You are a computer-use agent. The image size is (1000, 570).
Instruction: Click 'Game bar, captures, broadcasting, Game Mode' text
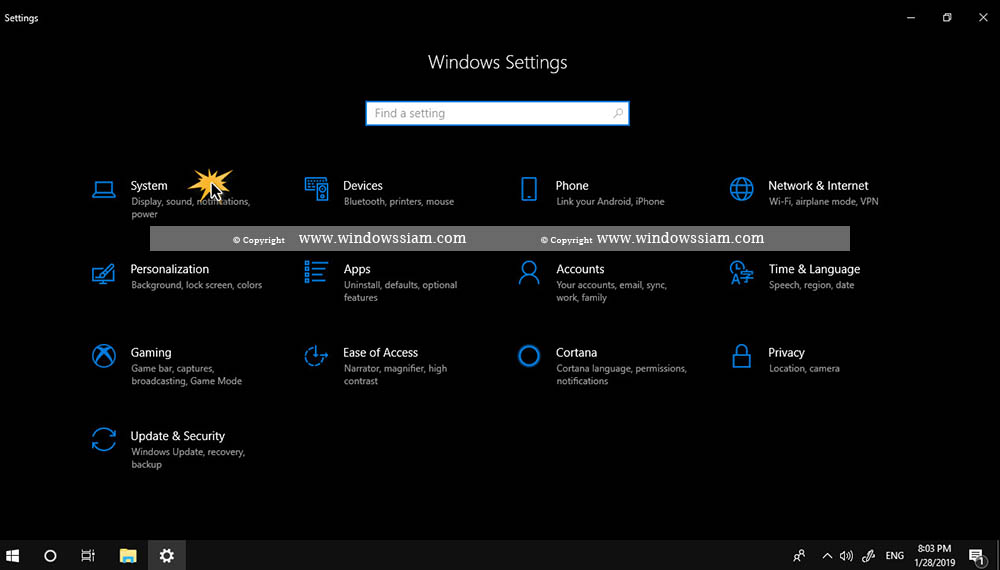coord(186,375)
